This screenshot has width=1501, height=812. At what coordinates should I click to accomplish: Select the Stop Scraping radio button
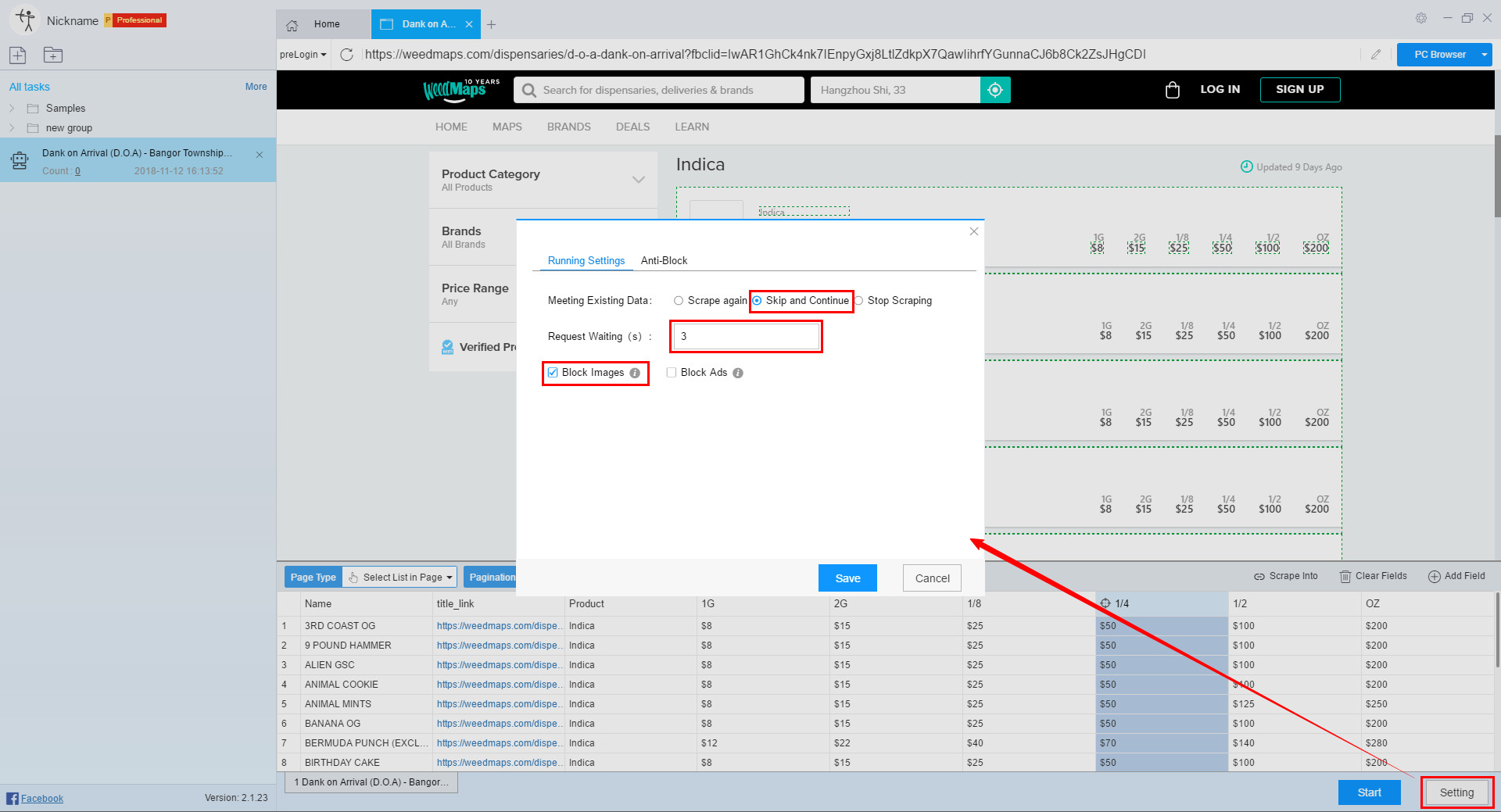click(x=858, y=301)
